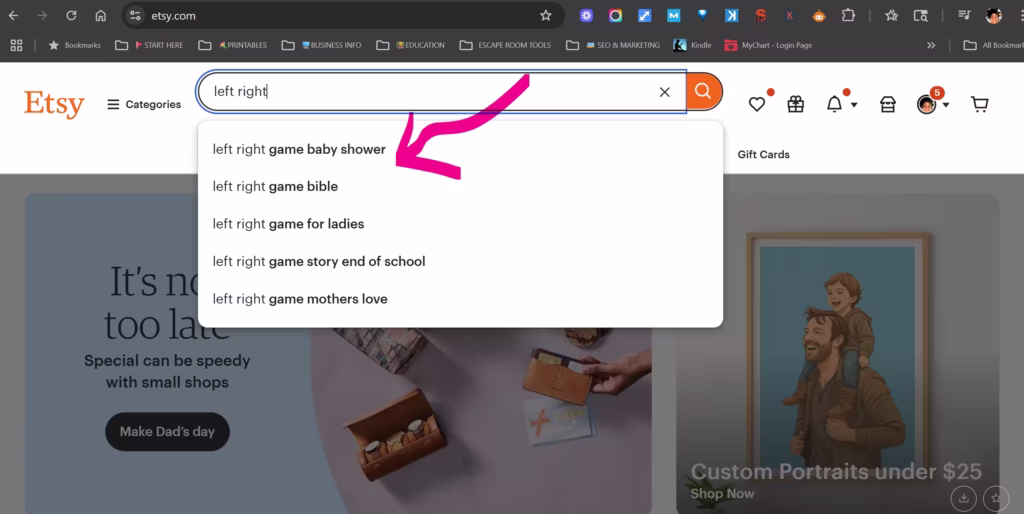Open the apps grid in bookmarks bar

click(x=16, y=45)
